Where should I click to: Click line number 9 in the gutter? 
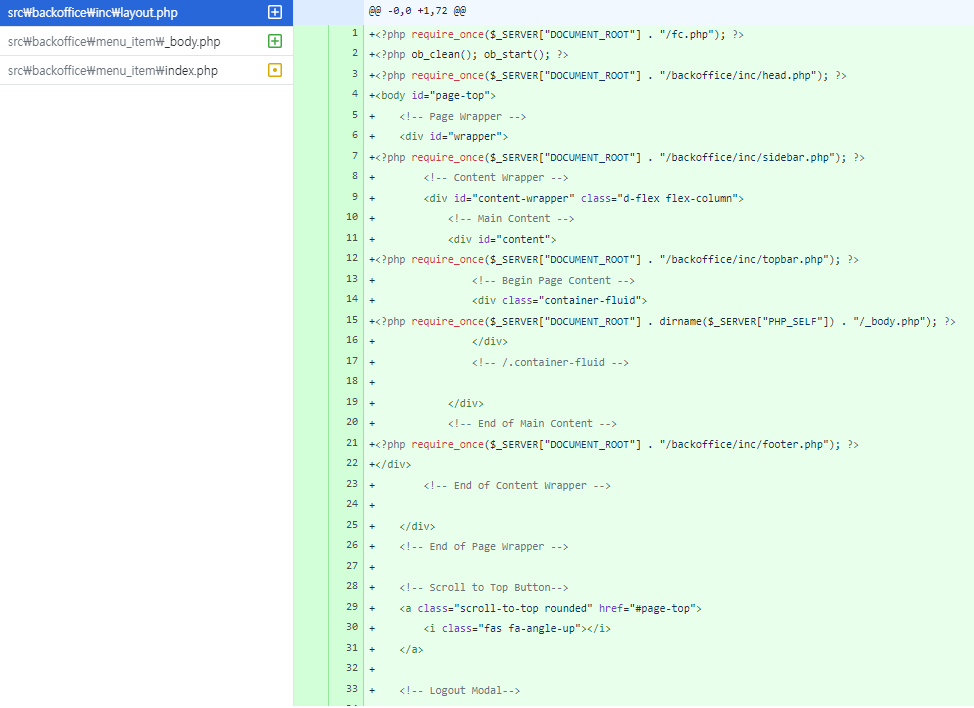(x=355, y=196)
